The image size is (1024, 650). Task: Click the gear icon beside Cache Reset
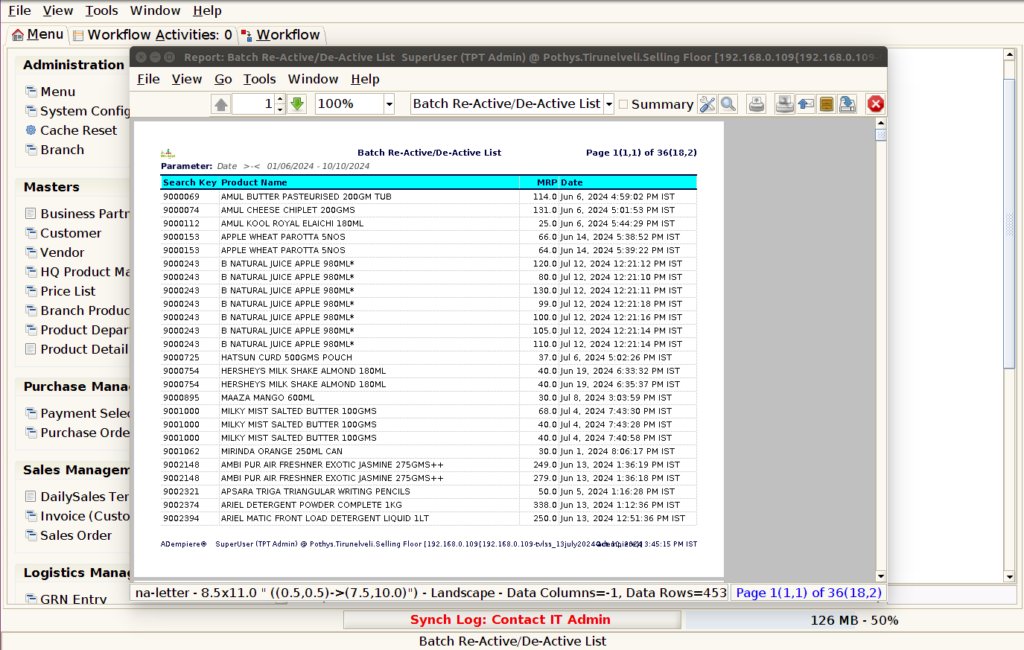click(31, 130)
